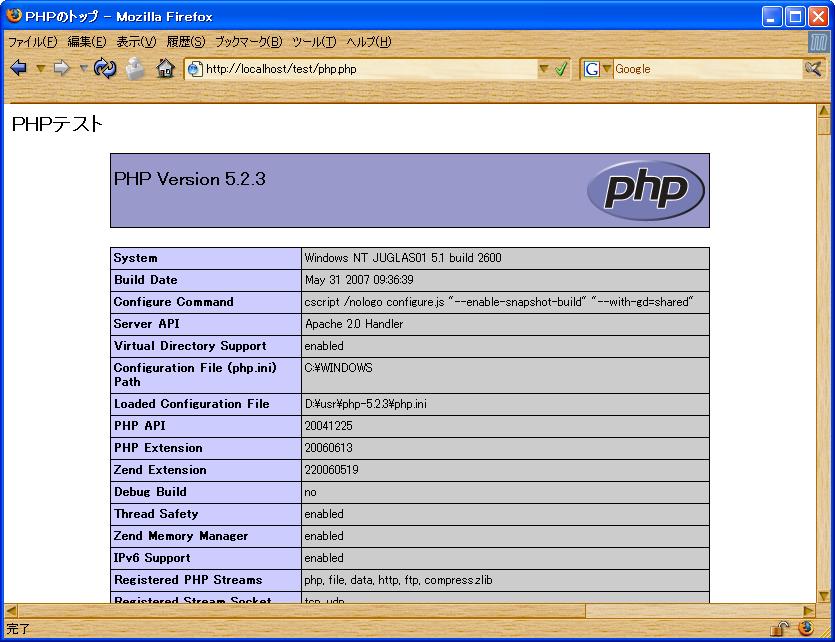Click the open padlock security icon
The height and width of the screenshot is (642, 835).
(780, 629)
